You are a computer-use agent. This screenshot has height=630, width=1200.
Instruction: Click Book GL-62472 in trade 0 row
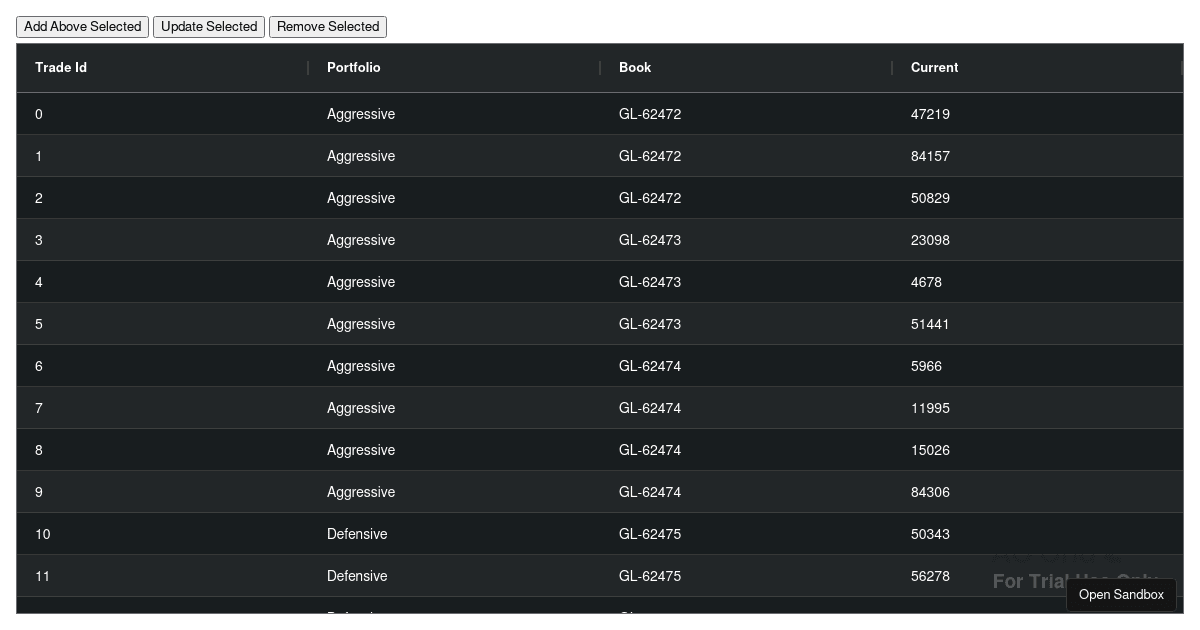650,114
